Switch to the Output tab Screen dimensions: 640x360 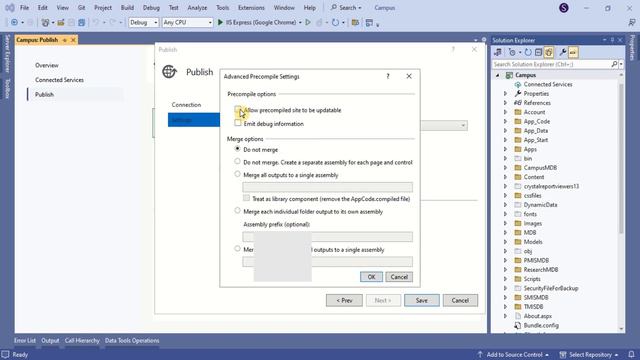point(50,340)
